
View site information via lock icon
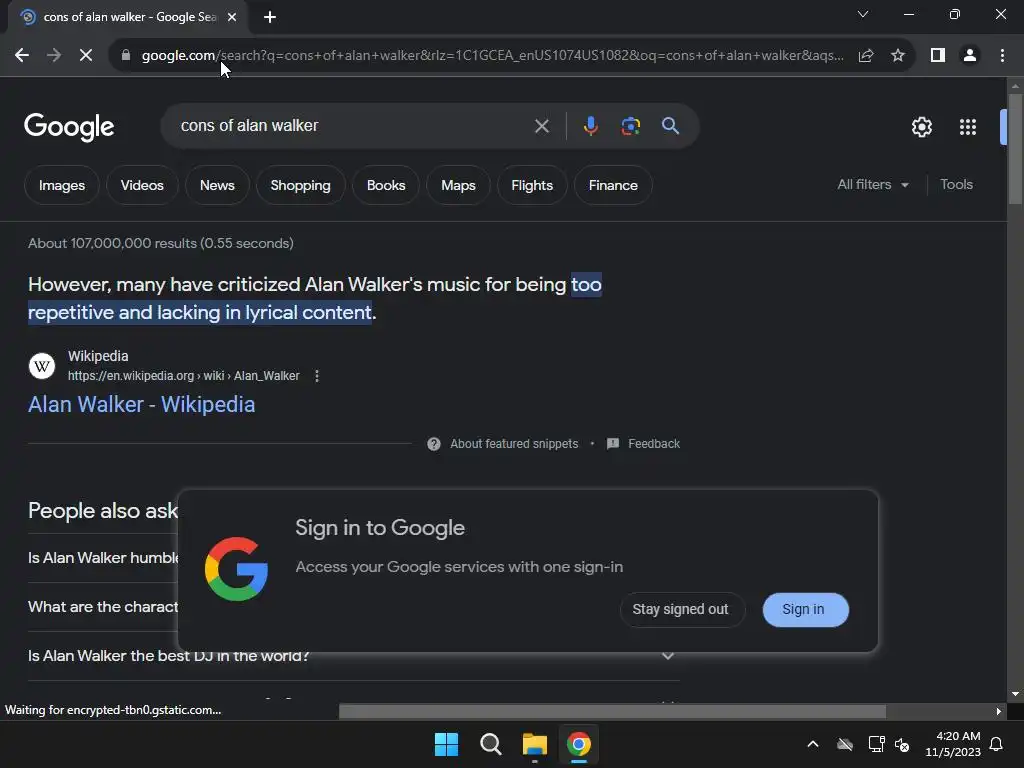pos(126,56)
